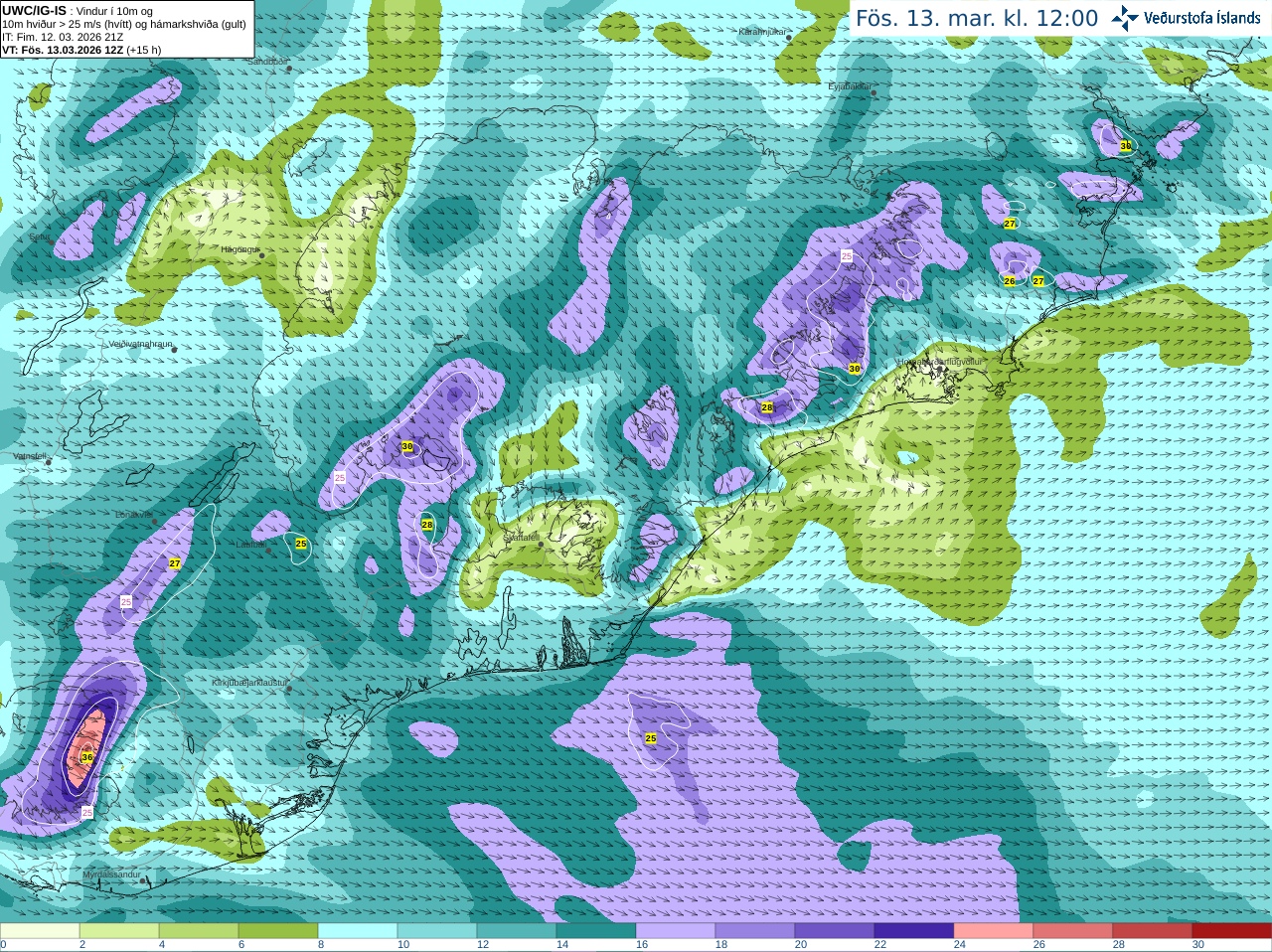Click the legend tick label 24
Screen dimensions: 1272x952
click(960, 945)
